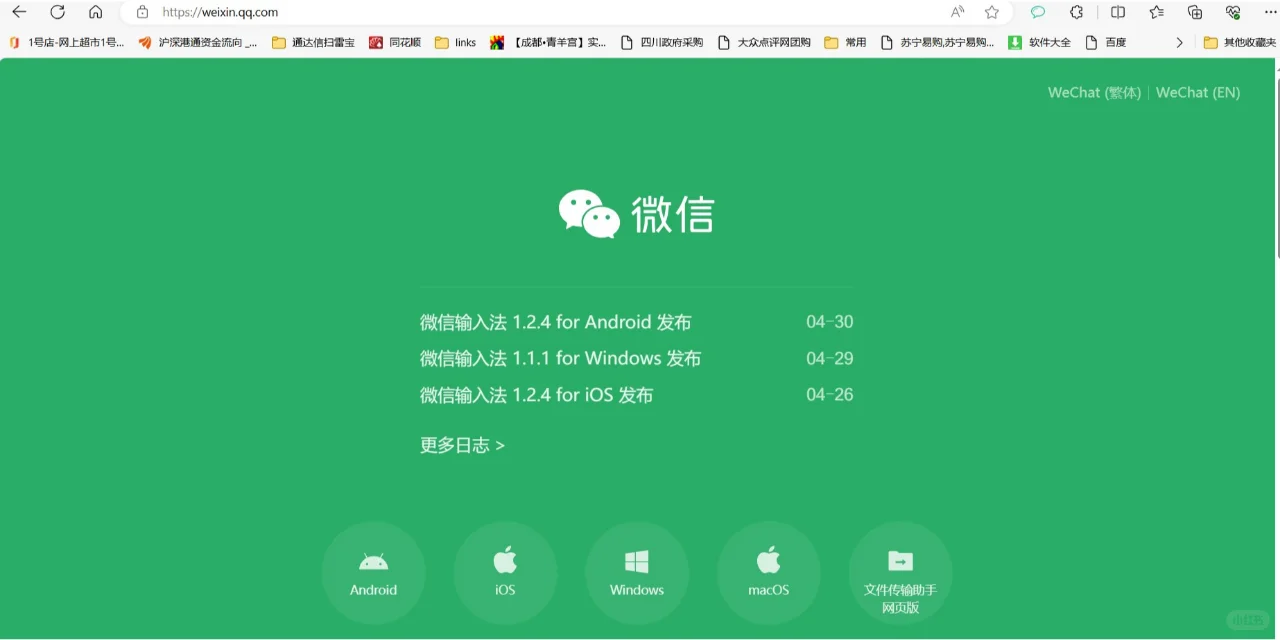Screen dimensions: 1280x640
Task: Switch to WeChat (繁体) version
Action: click(1094, 92)
